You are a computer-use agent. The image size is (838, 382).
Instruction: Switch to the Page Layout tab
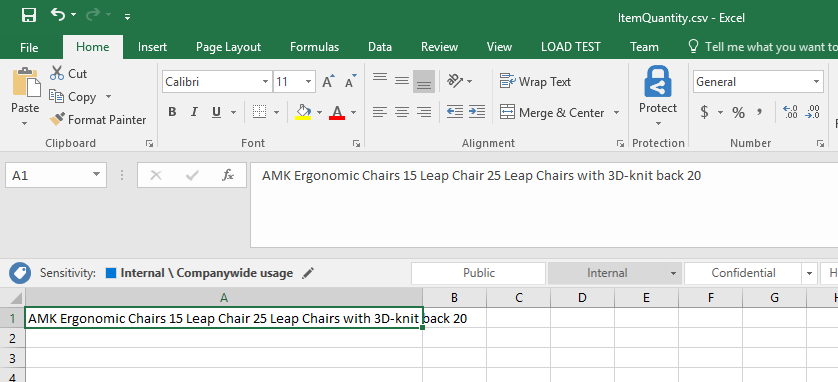[228, 47]
